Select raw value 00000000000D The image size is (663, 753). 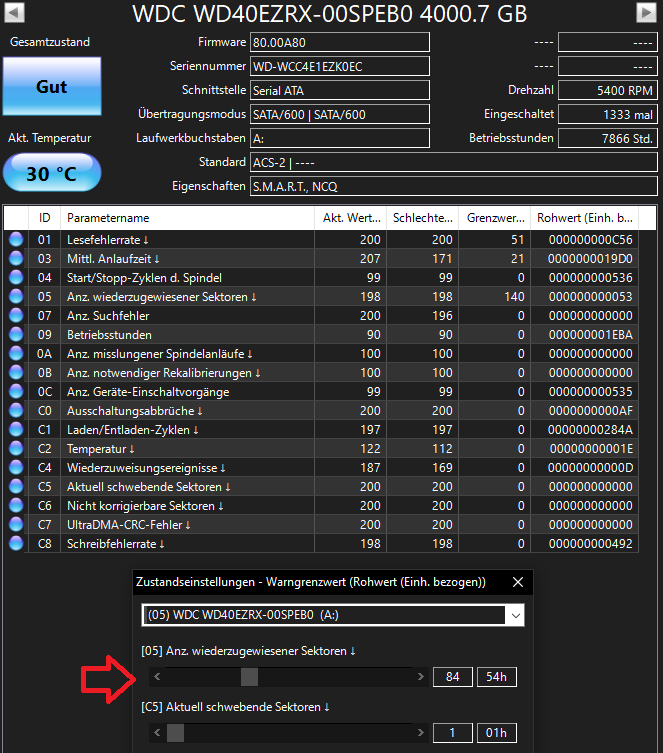click(591, 468)
